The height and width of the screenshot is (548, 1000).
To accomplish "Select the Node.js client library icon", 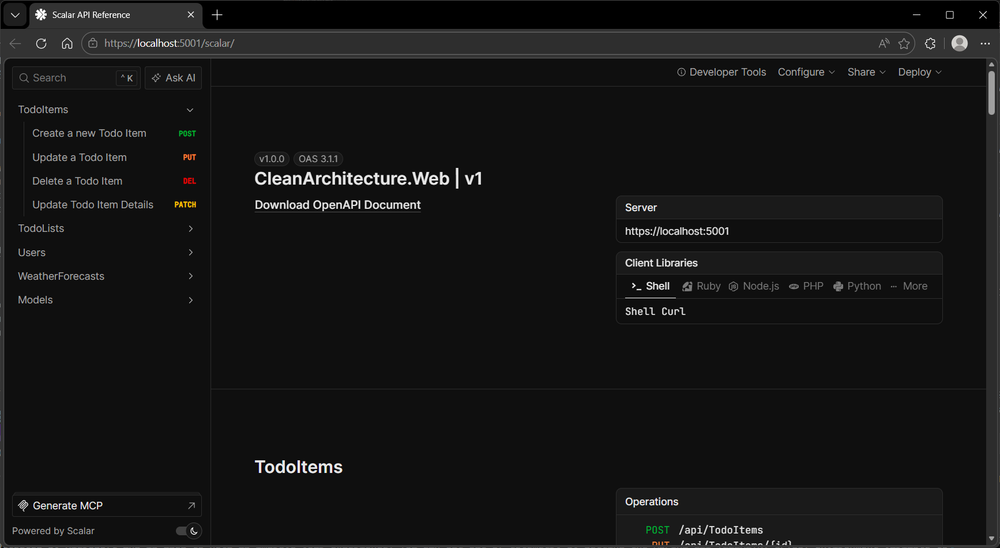I will (733, 286).
